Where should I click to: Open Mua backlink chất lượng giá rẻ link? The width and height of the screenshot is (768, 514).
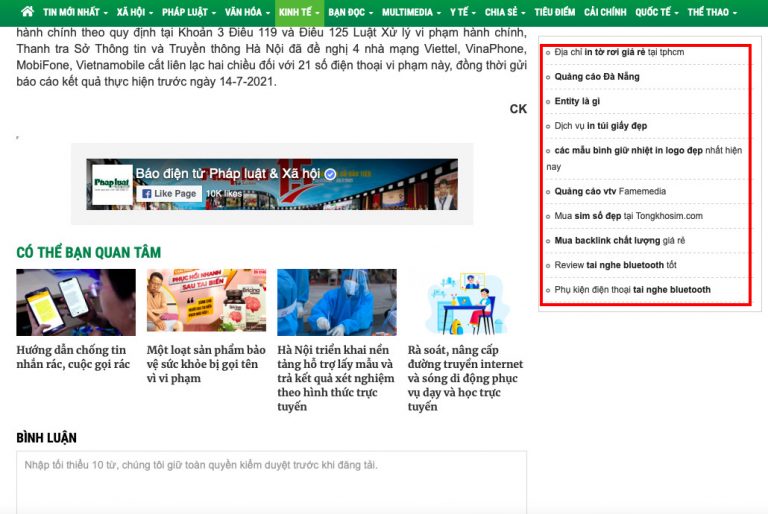620,241
